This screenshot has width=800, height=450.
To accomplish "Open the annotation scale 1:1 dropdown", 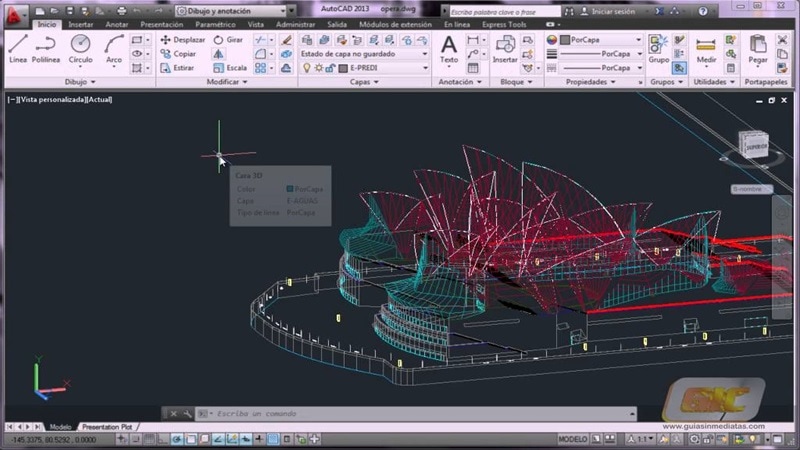I will (x=641, y=439).
